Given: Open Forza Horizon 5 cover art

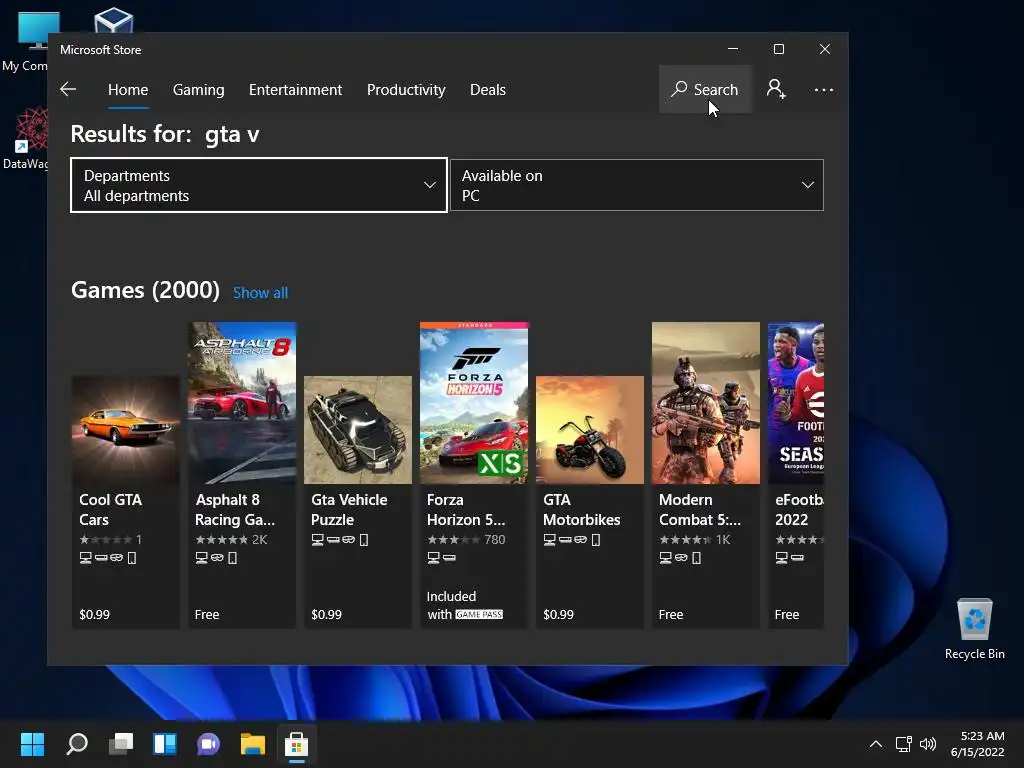Looking at the screenshot, I should click(x=474, y=403).
